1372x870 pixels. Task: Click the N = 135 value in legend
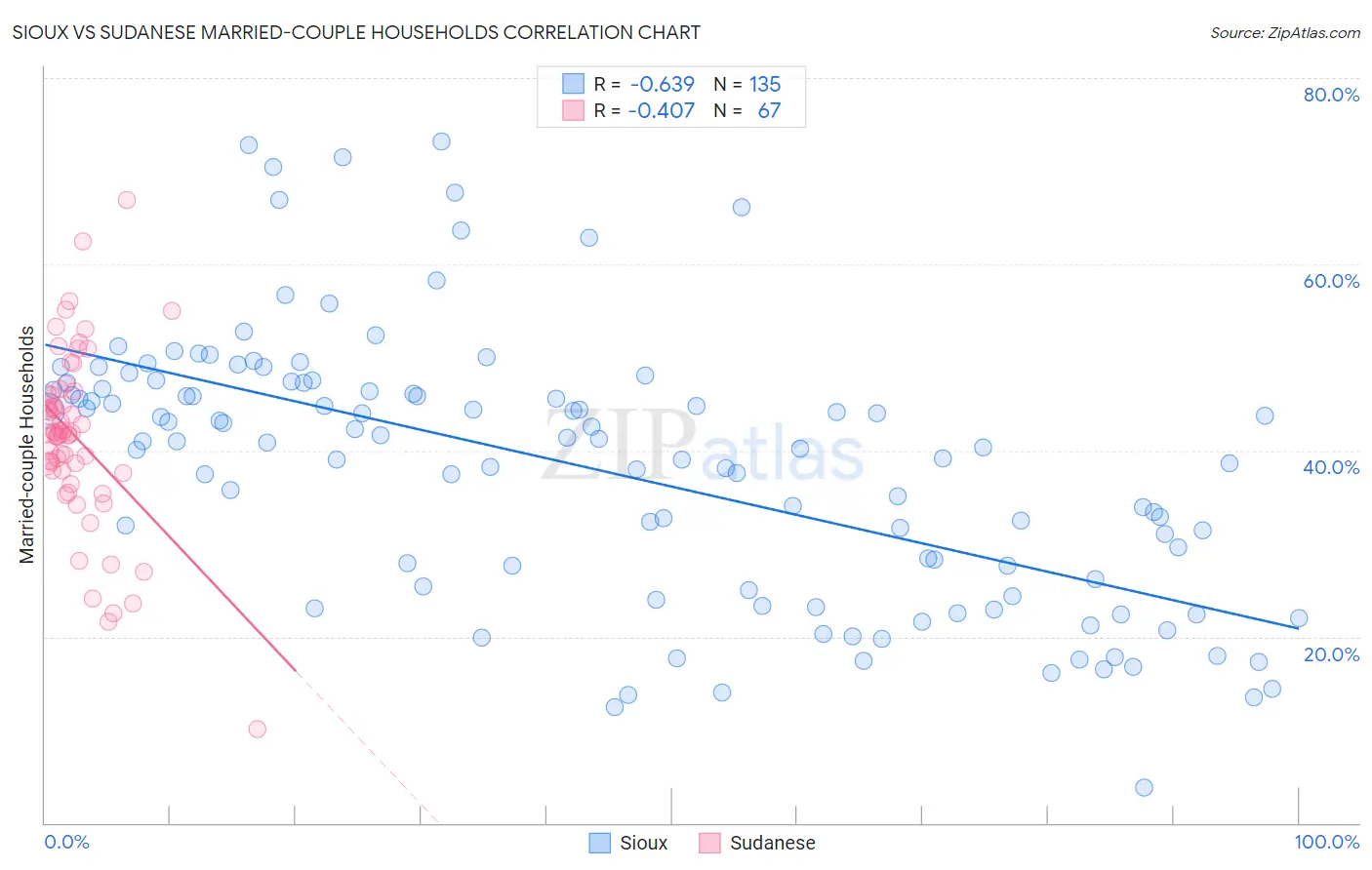(x=747, y=84)
